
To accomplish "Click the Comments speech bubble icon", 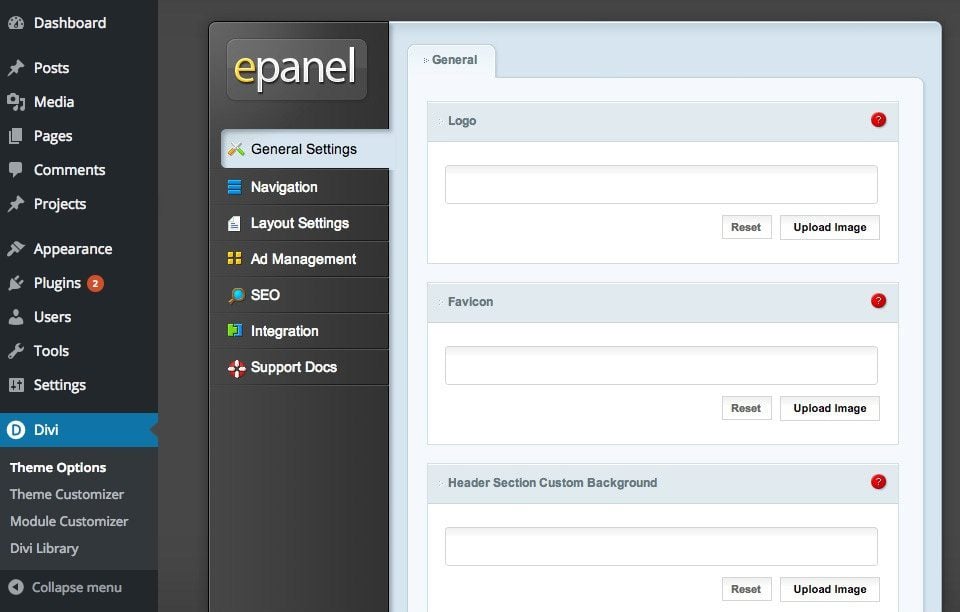I will (x=16, y=170).
